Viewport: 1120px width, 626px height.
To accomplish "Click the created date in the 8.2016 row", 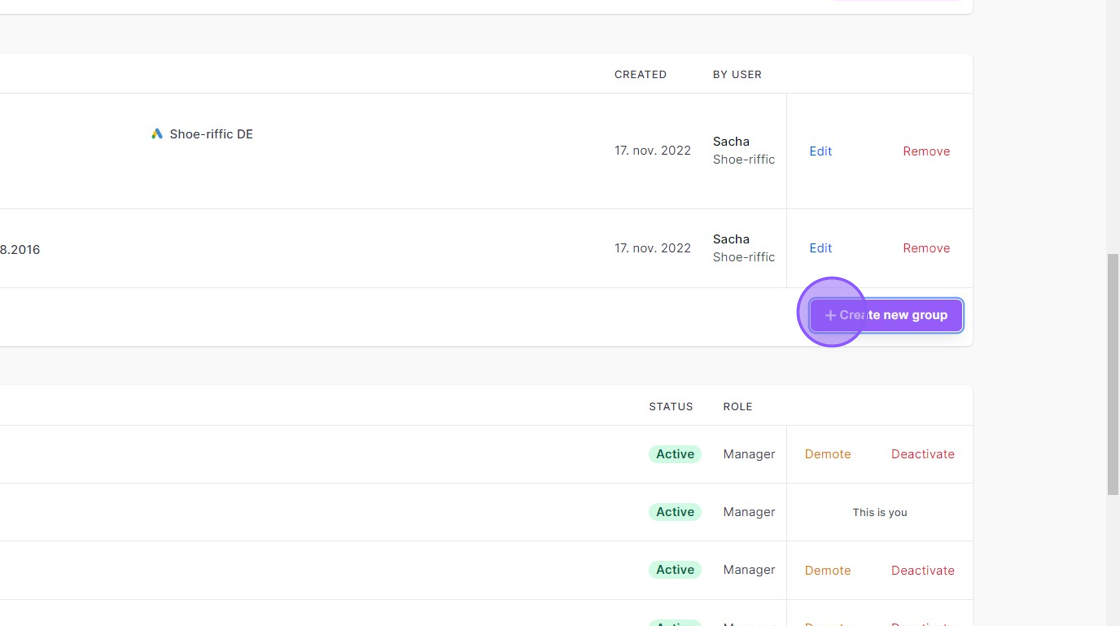I will [652, 248].
